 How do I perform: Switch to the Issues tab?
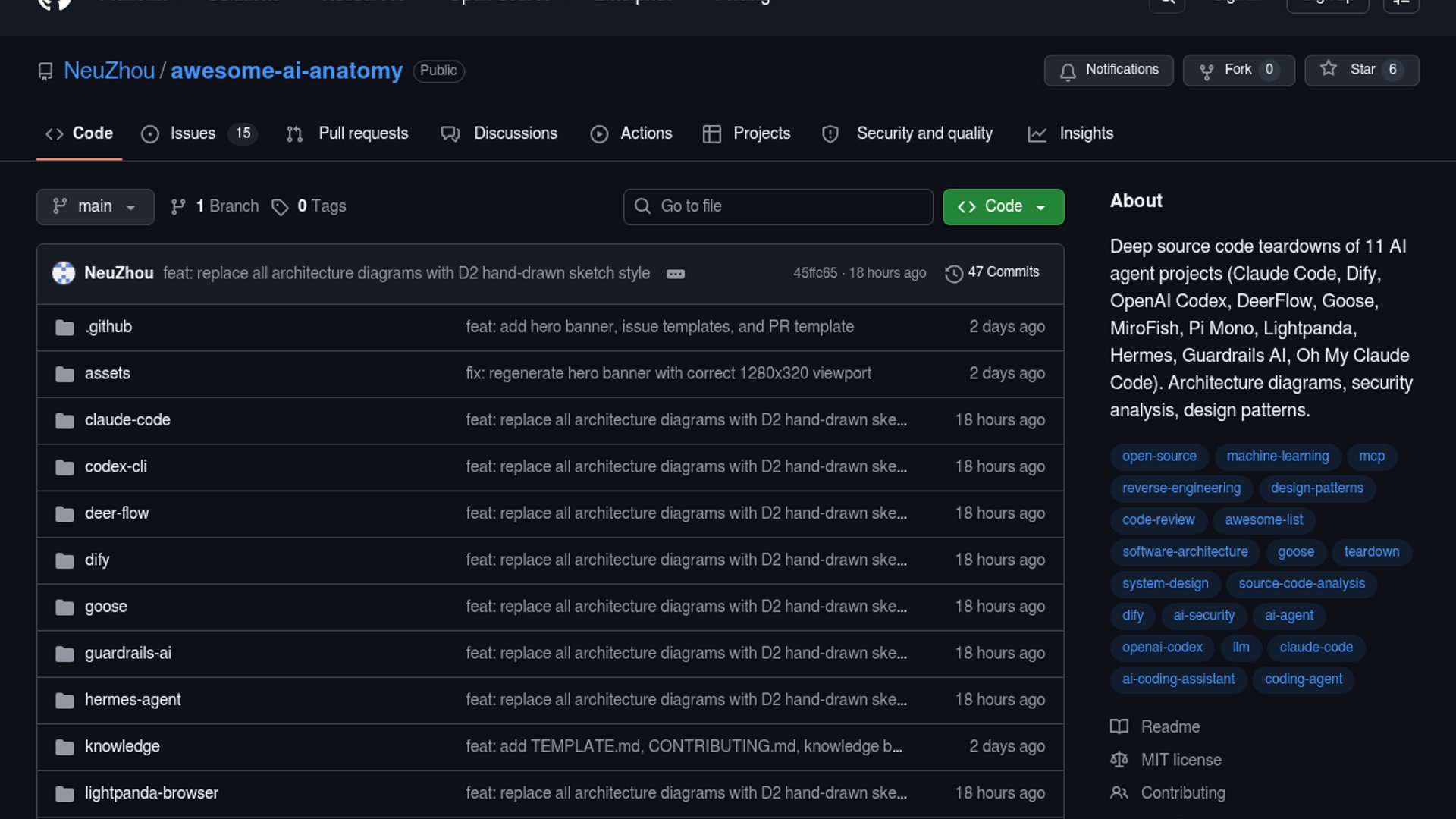pyautogui.click(x=193, y=133)
